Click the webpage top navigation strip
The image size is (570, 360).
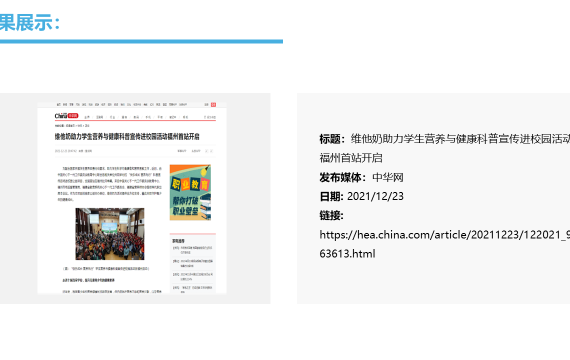coord(132,105)
